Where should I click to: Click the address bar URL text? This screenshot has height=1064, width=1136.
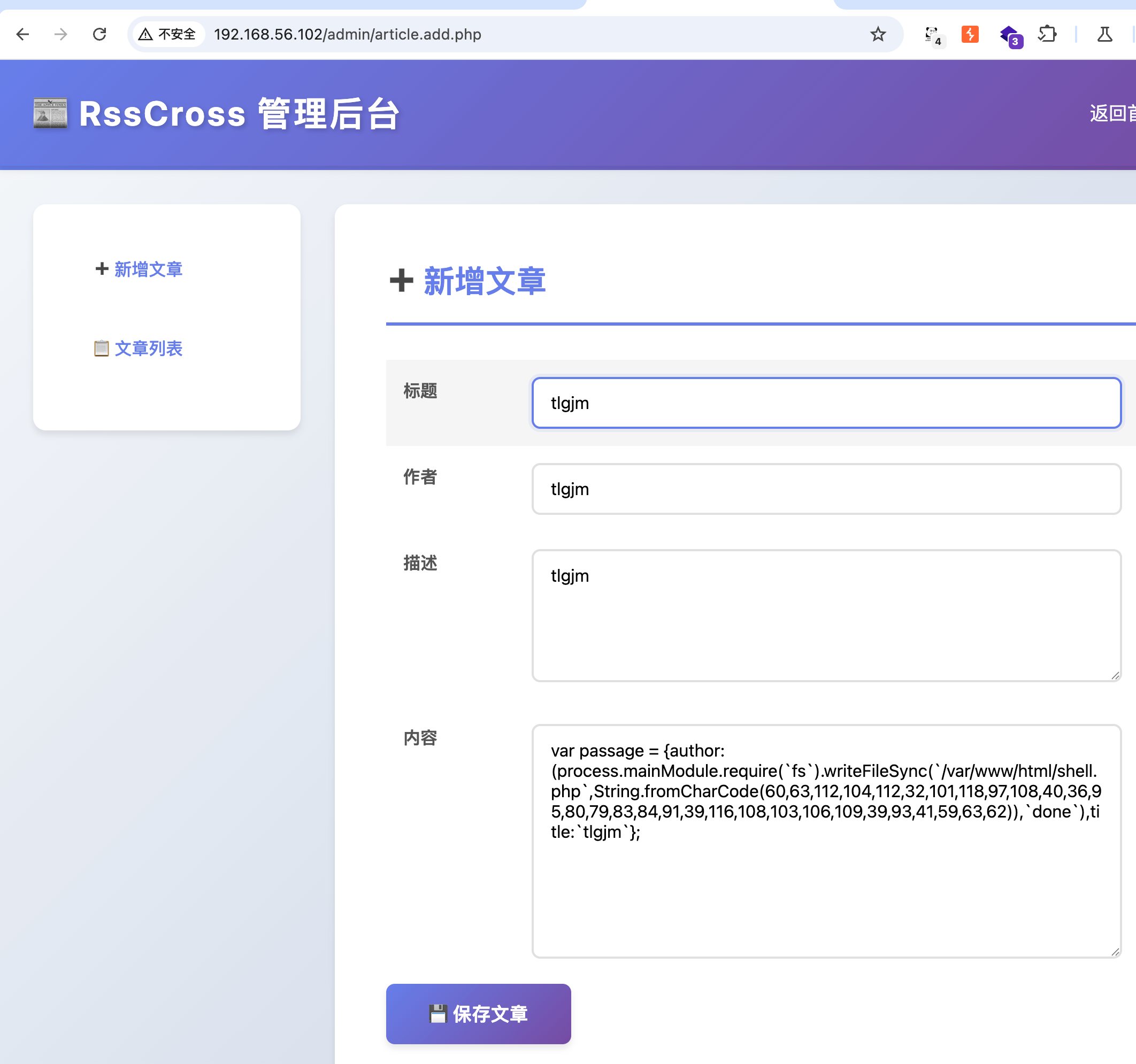coord(348,34)
